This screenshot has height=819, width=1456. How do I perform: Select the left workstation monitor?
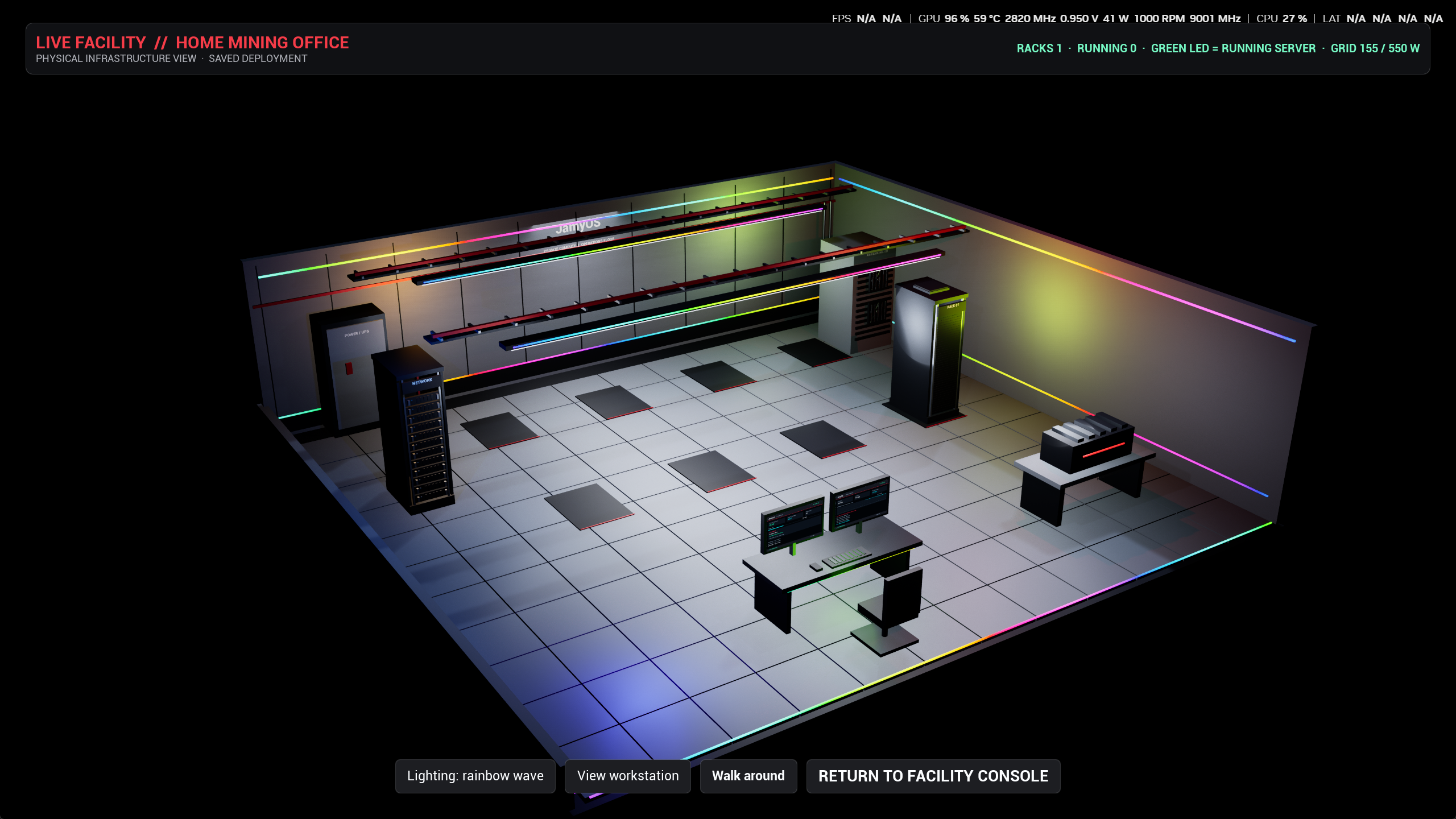click(x=792, y=524)
